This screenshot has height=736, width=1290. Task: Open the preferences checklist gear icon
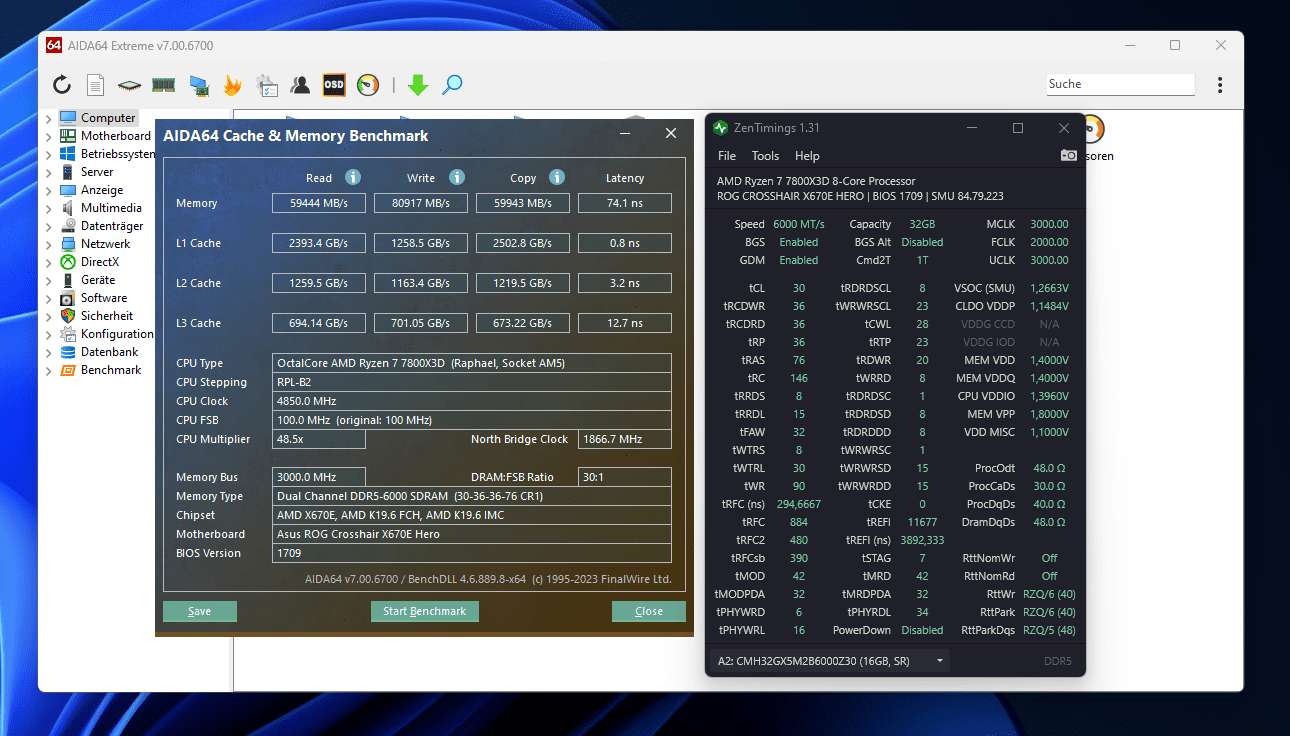266,85
